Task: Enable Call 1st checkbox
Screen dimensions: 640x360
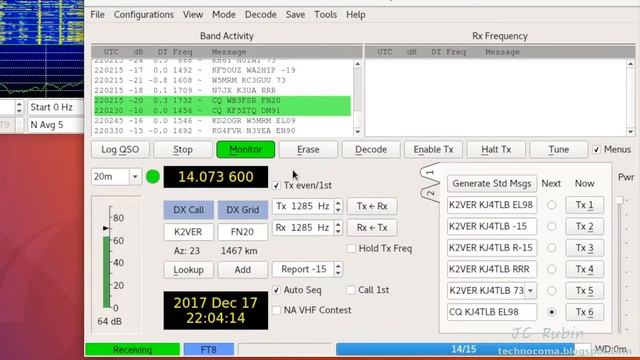Action: [351, 290]
